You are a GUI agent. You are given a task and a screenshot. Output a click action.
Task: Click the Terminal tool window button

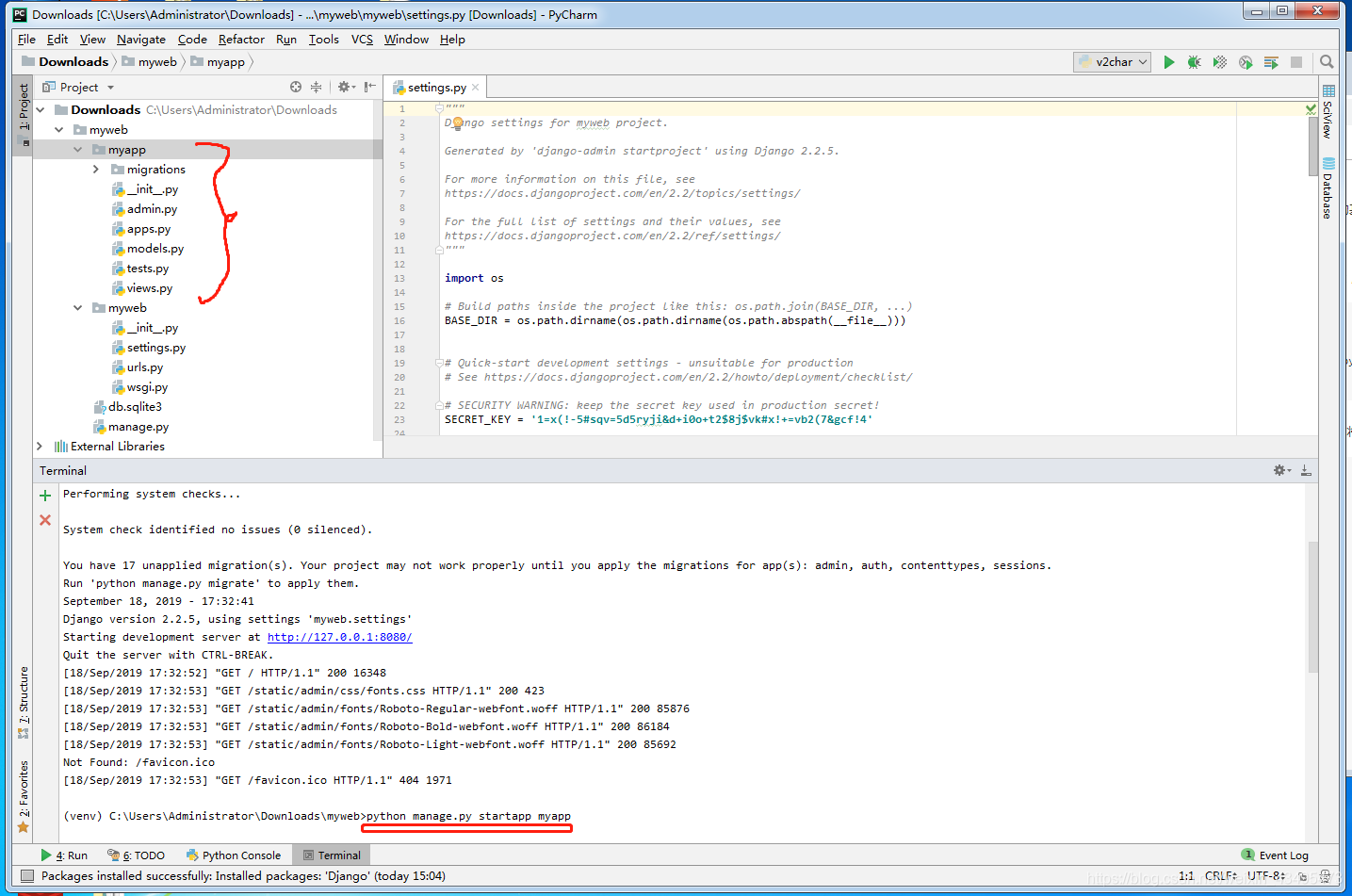coord(332,855)
